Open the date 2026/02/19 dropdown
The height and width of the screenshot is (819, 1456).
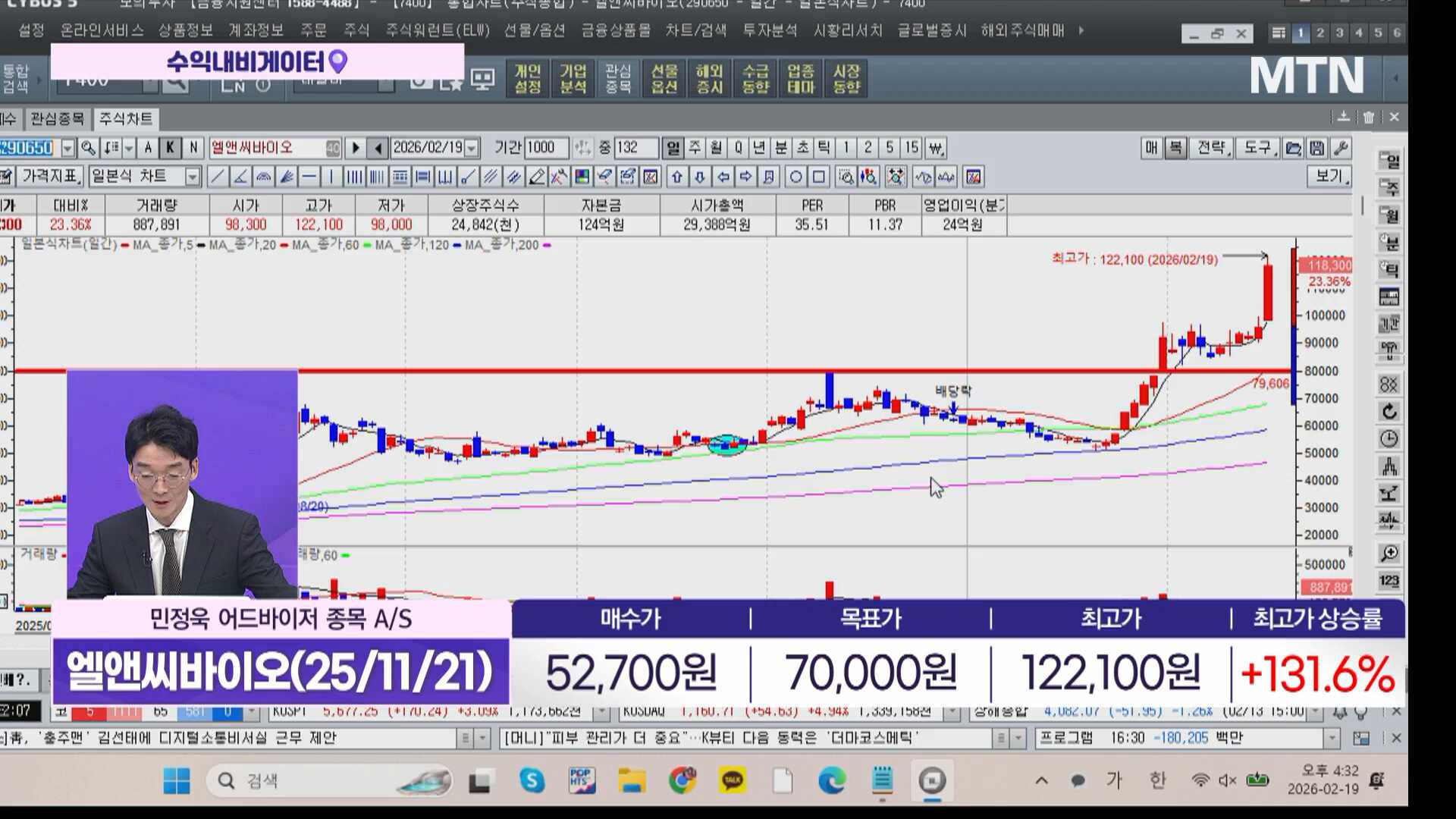472,148
